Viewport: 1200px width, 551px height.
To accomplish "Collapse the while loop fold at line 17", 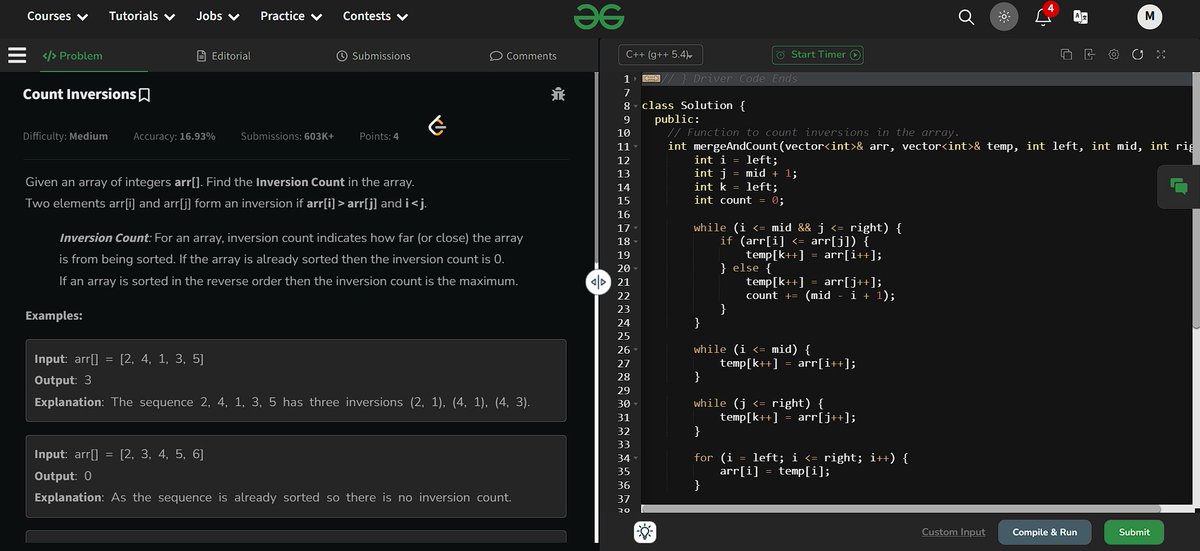I will 636,228.
